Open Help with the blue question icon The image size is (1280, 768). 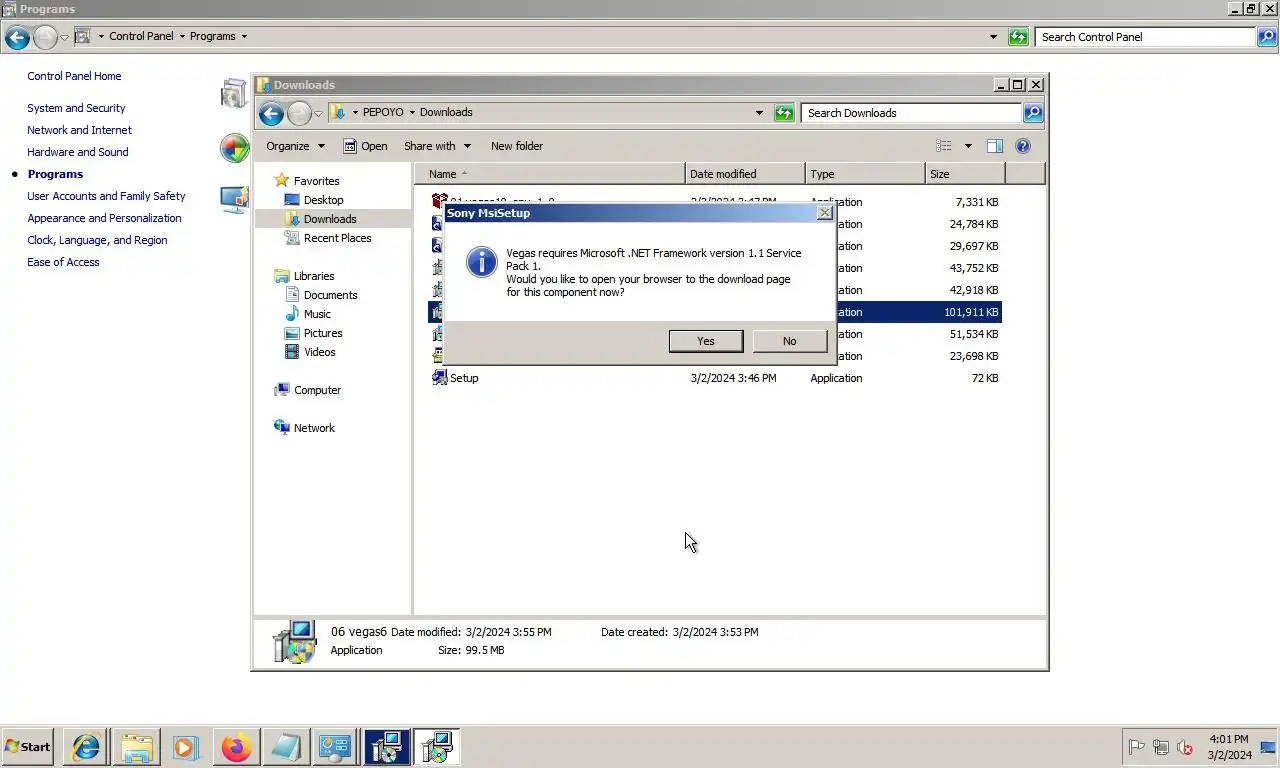coord(1023,146)
